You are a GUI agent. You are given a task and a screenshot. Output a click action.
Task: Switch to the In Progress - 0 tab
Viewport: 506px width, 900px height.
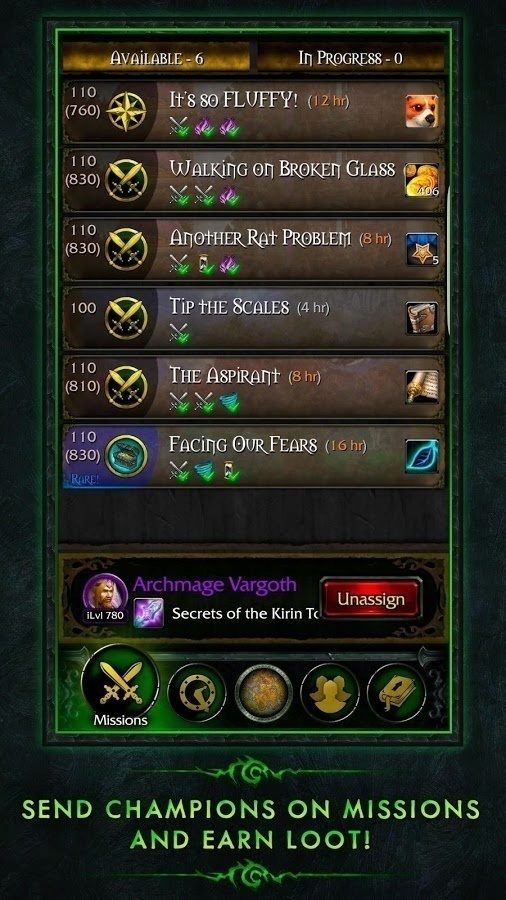click(x=351, y=58)
